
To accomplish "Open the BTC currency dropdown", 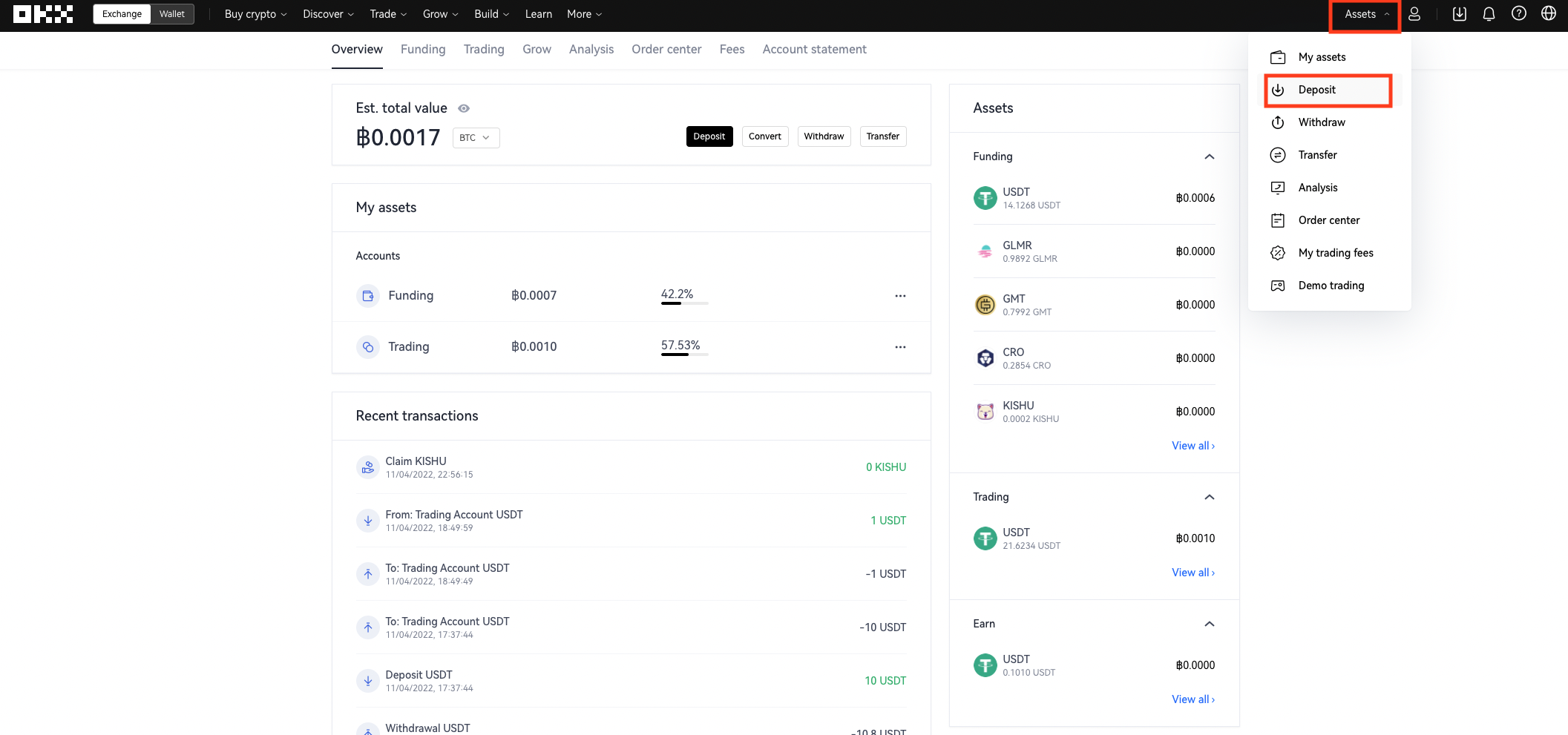I will (x=476, y=138).
